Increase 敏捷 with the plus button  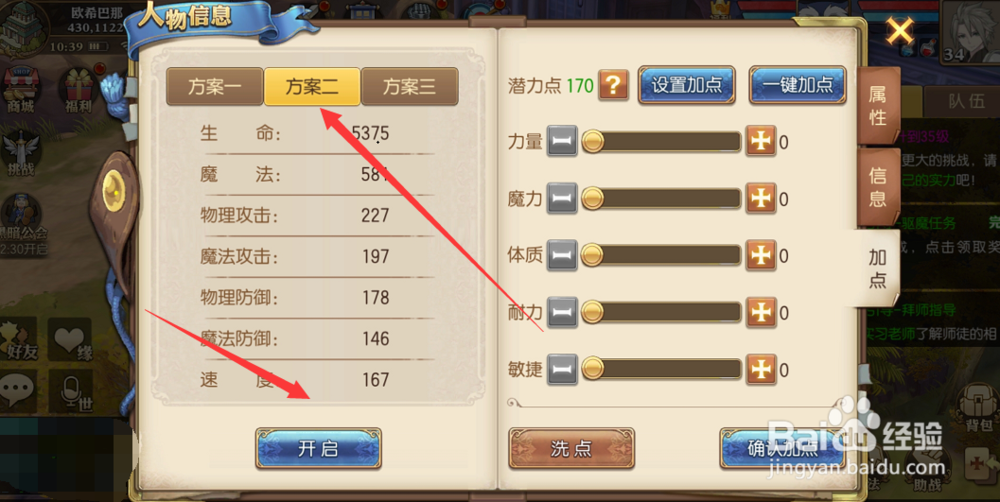[x=761, y=369]
